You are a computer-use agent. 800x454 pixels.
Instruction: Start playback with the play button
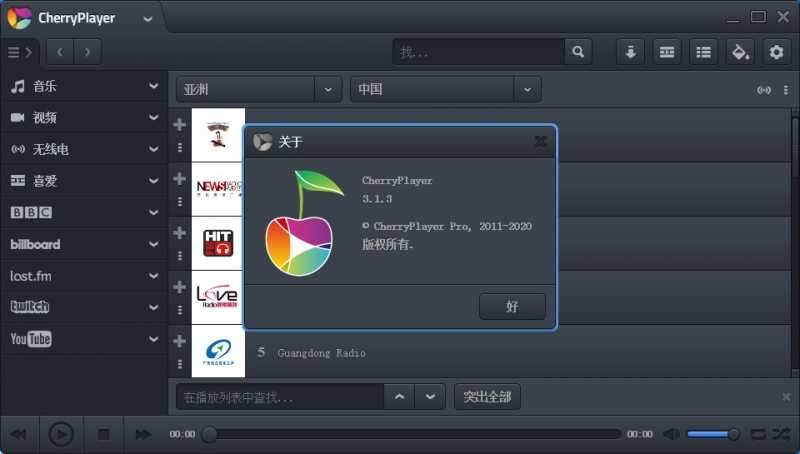coord(61,435)
